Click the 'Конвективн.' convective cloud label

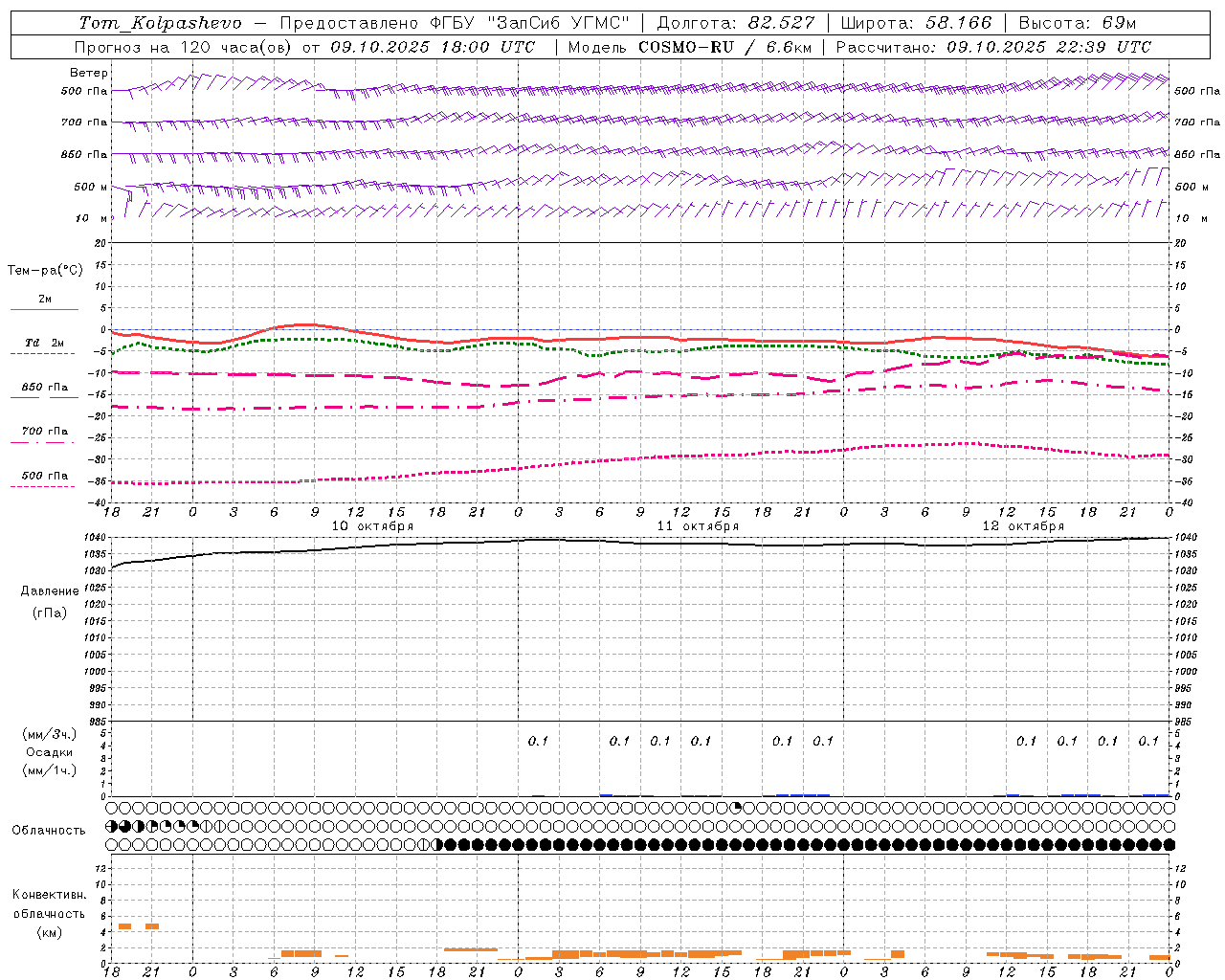tap(49, 895)
